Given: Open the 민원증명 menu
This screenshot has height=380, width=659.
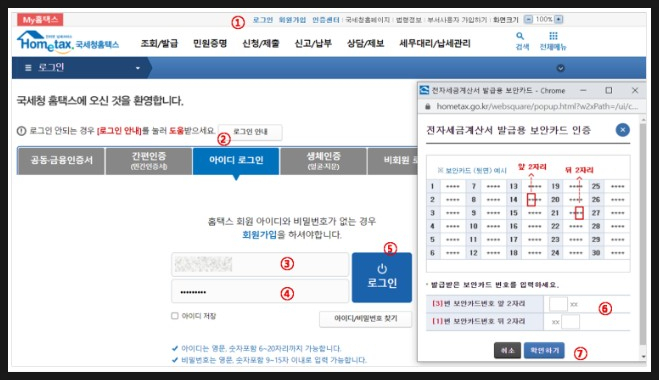Looking at the screenshot, I should click(210, 43).
